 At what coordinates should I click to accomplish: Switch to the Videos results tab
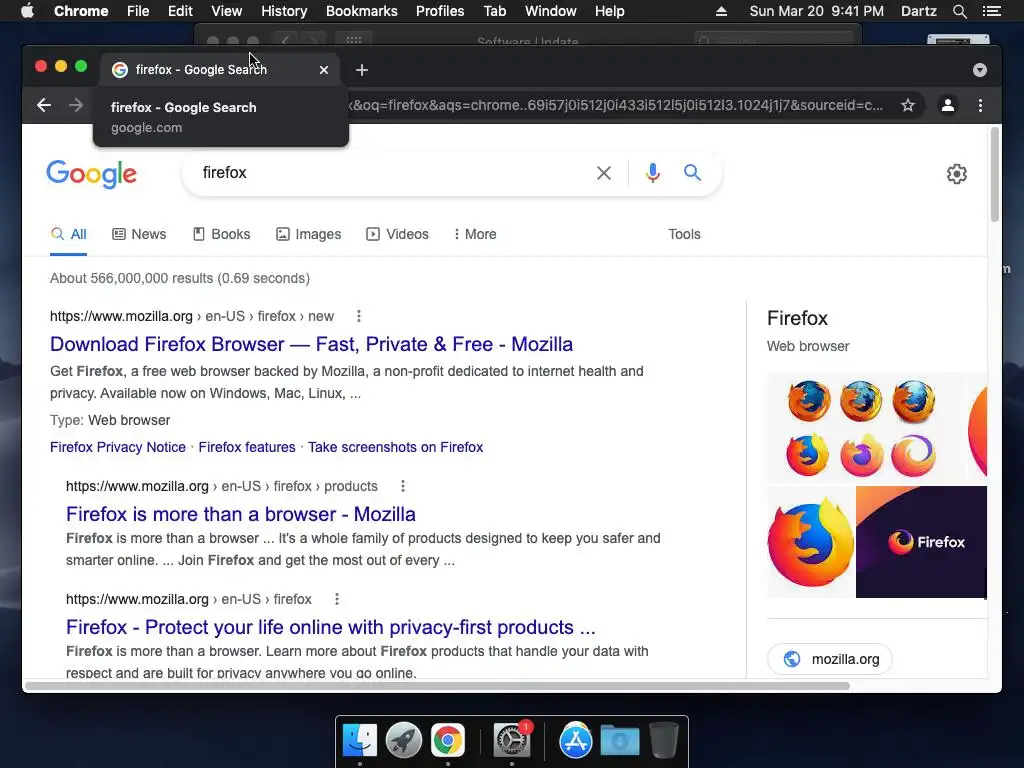tap(398, 234)
